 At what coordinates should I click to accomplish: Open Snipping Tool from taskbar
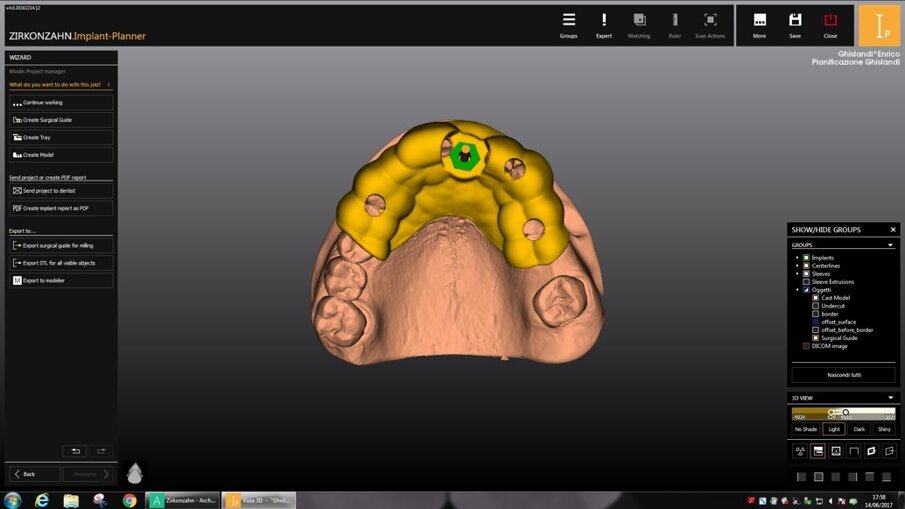click(x=100, y=500)
